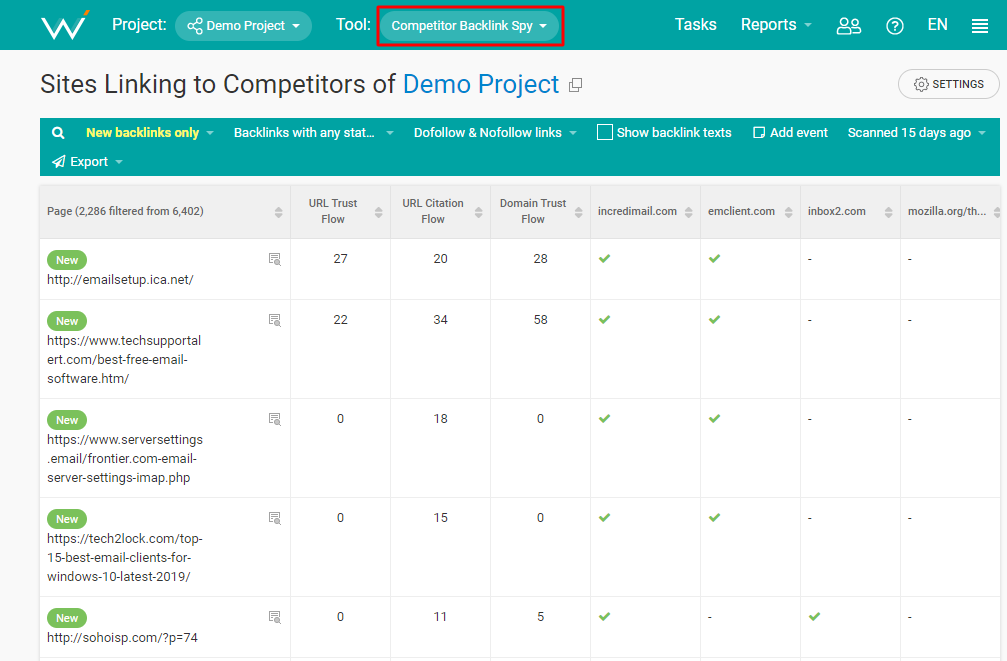The image size is (1007, 661).
Task: Click New badge on tech2lock.com row
Action: point(67,519)
